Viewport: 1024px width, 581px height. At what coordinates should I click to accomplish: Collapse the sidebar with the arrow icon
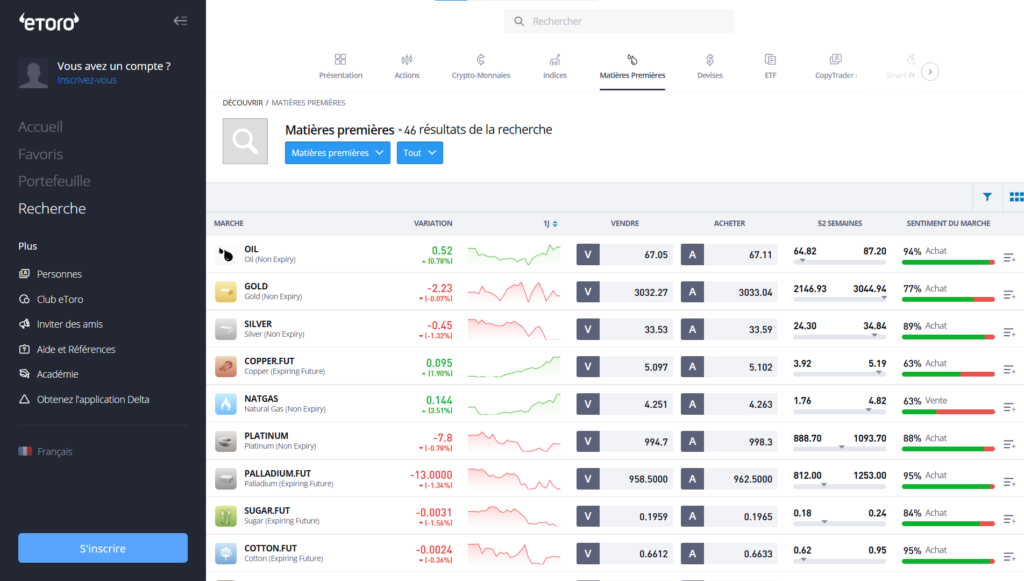(x=180, y=21)
